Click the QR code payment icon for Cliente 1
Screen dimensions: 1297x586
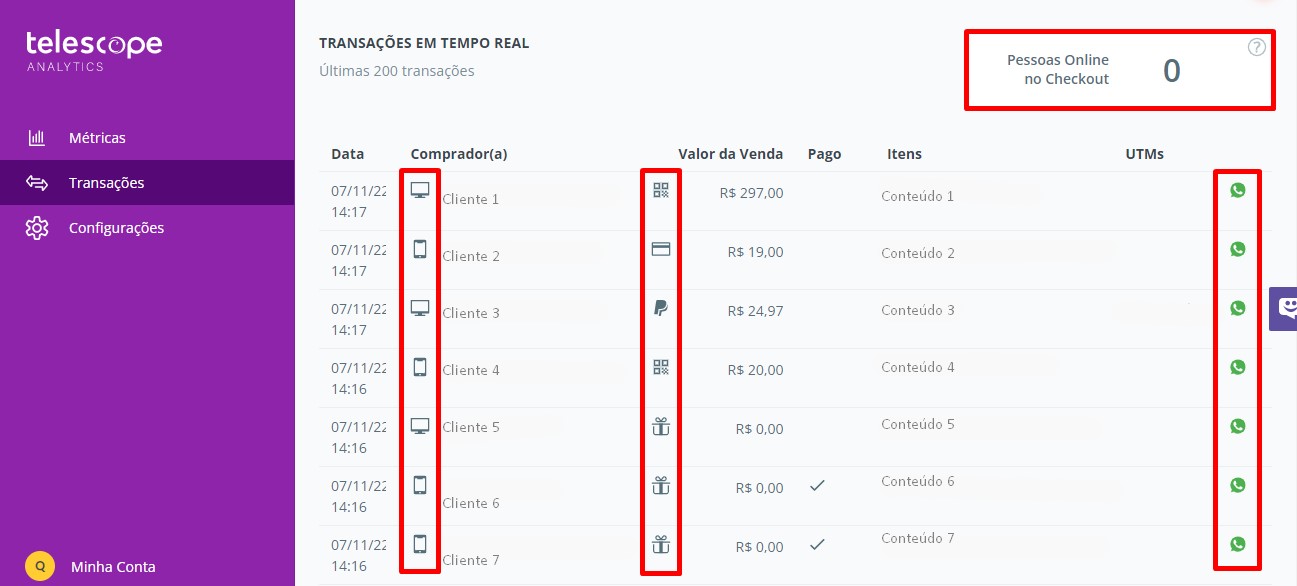[661, 190]
